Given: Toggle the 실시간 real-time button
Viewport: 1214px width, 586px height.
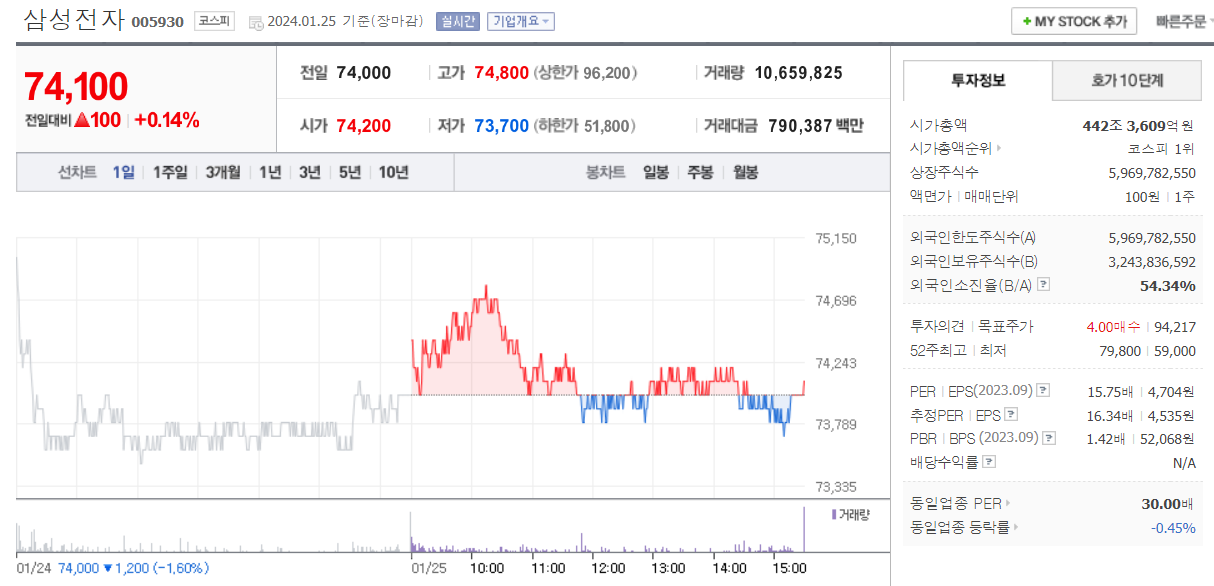Looking at the screenshot, I should coord(458,21).
